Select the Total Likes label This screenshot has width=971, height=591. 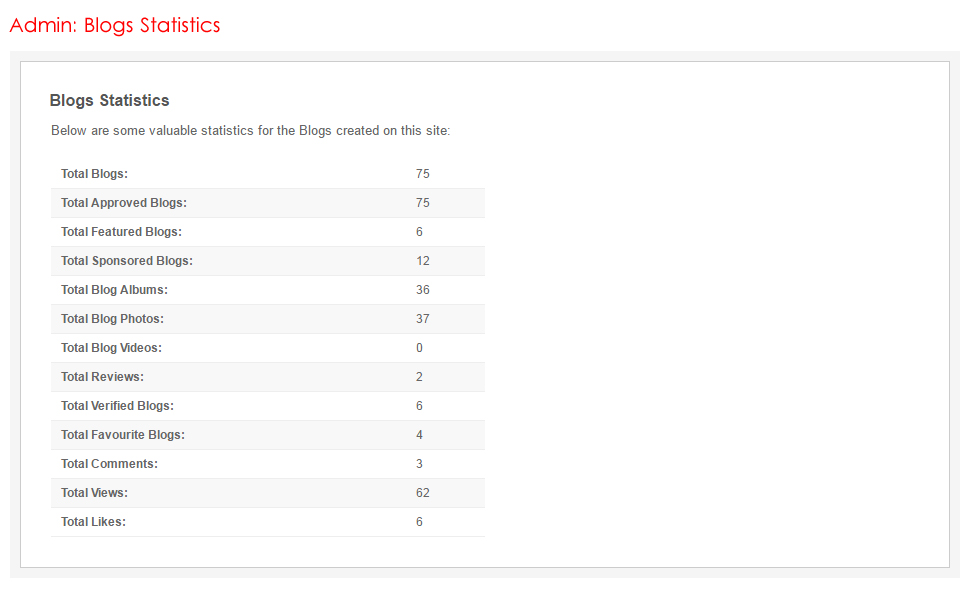tap(93, 522)
